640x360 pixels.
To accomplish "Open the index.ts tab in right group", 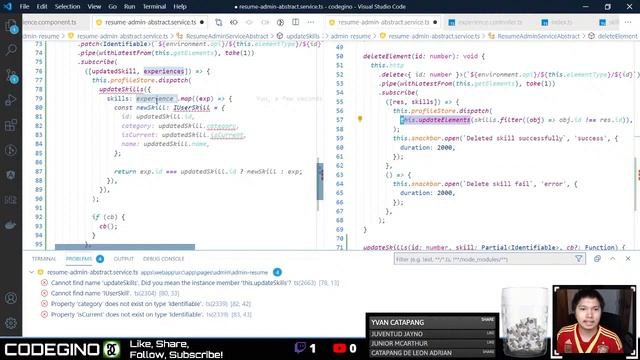I will (562, 22).
